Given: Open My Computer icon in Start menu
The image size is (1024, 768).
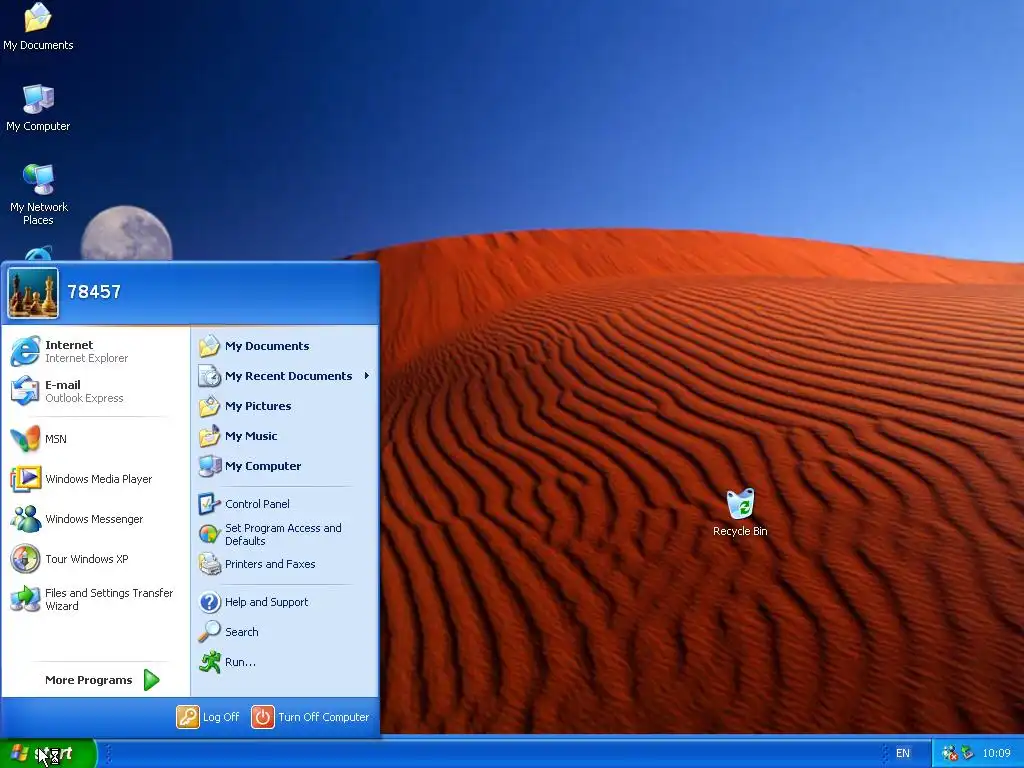Looking at the screenshot, I should point(209,466).
